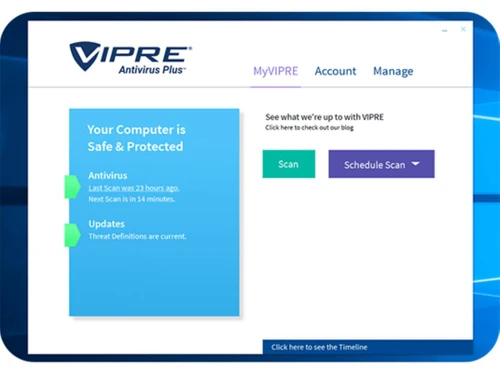Click the green Antivirus status indicator

pyautogui.click(x=72, y=187)
